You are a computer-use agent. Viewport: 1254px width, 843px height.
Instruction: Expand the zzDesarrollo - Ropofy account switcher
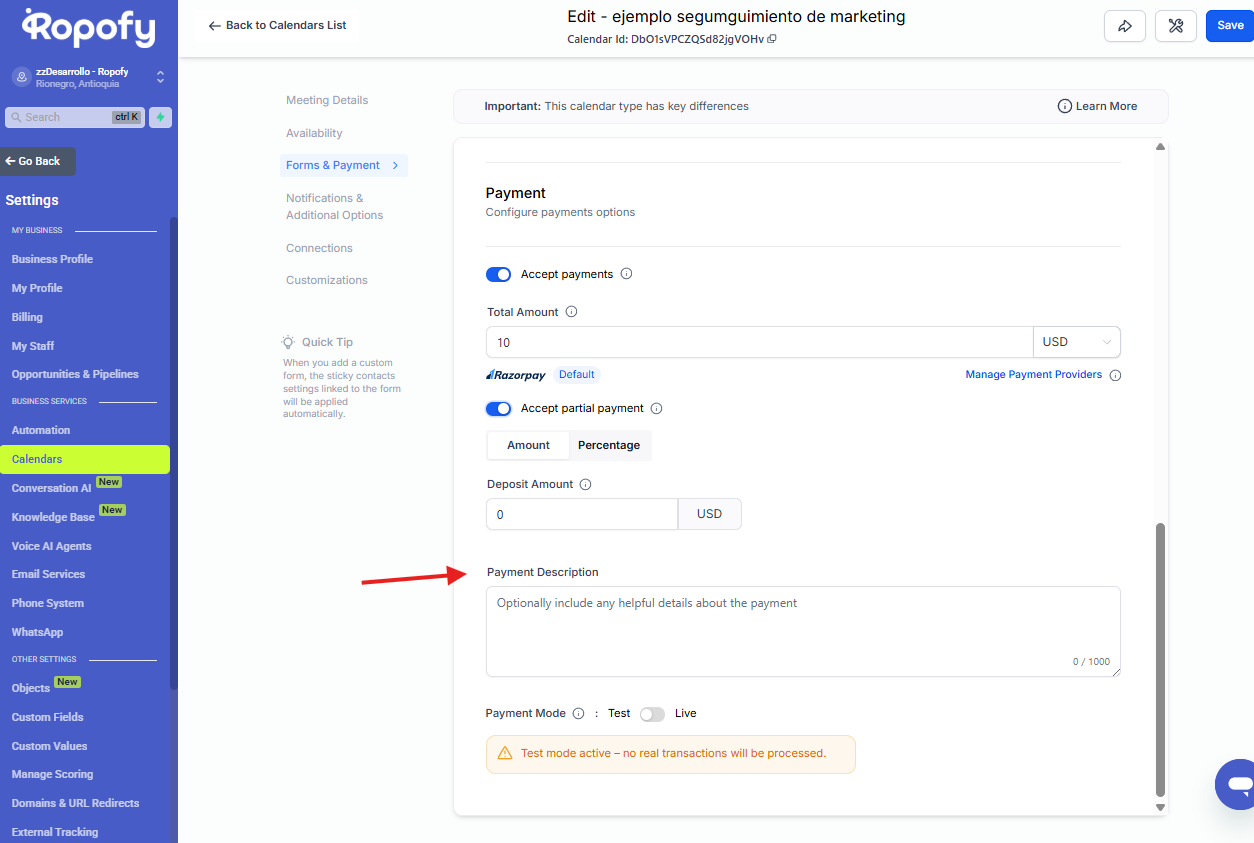click(x=160, y=77)
